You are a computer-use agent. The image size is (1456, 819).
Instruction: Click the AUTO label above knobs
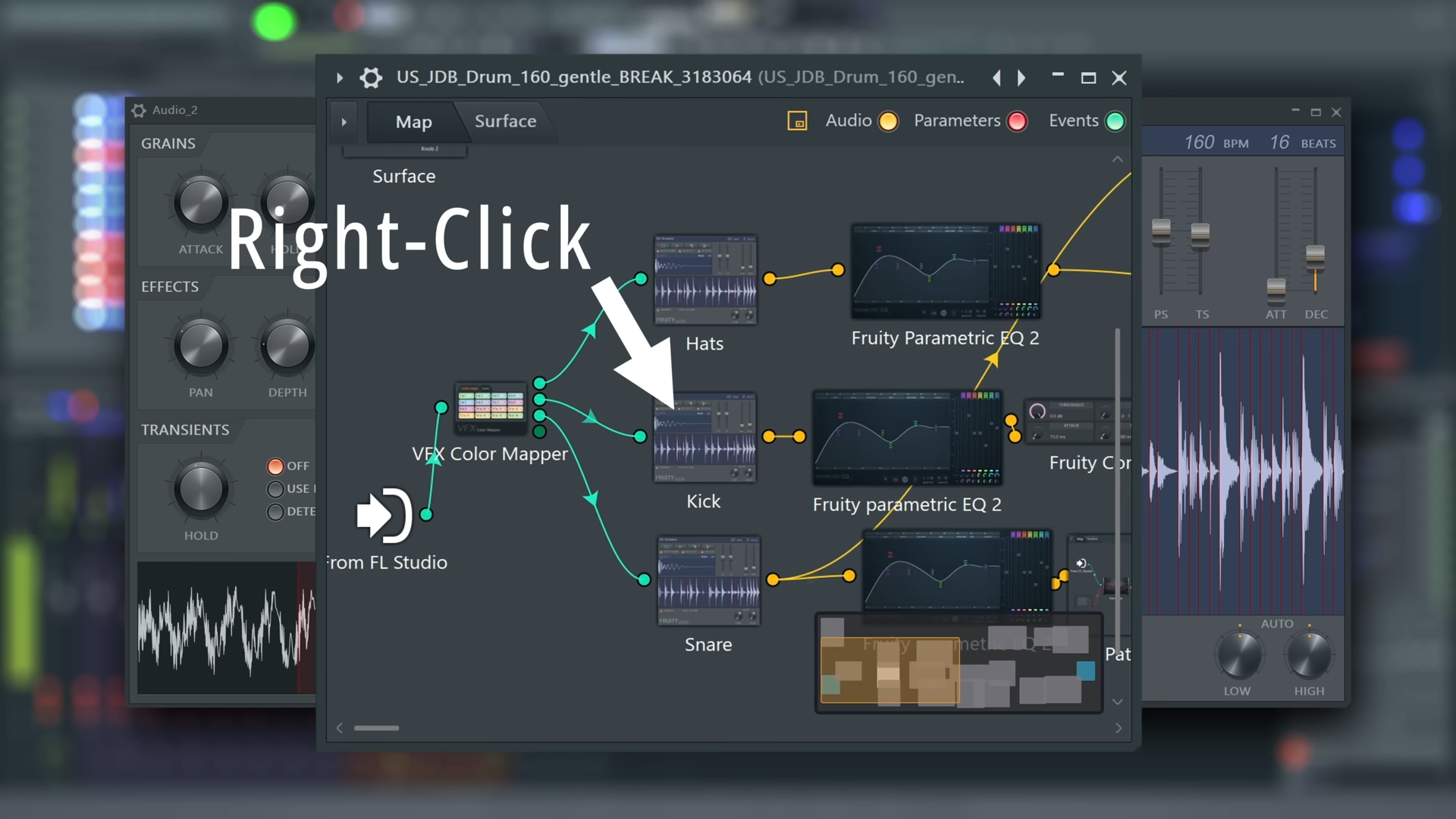[1277, 623]
